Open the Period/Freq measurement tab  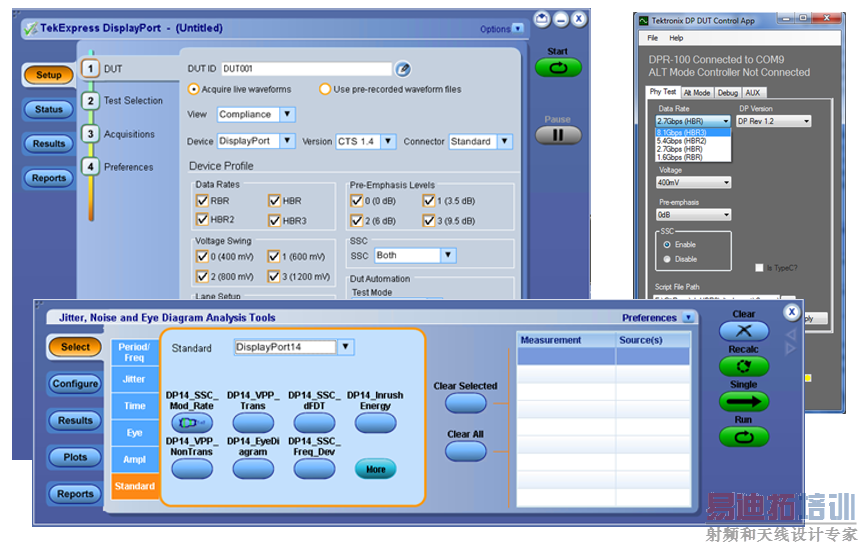click(x=134, y=352)
